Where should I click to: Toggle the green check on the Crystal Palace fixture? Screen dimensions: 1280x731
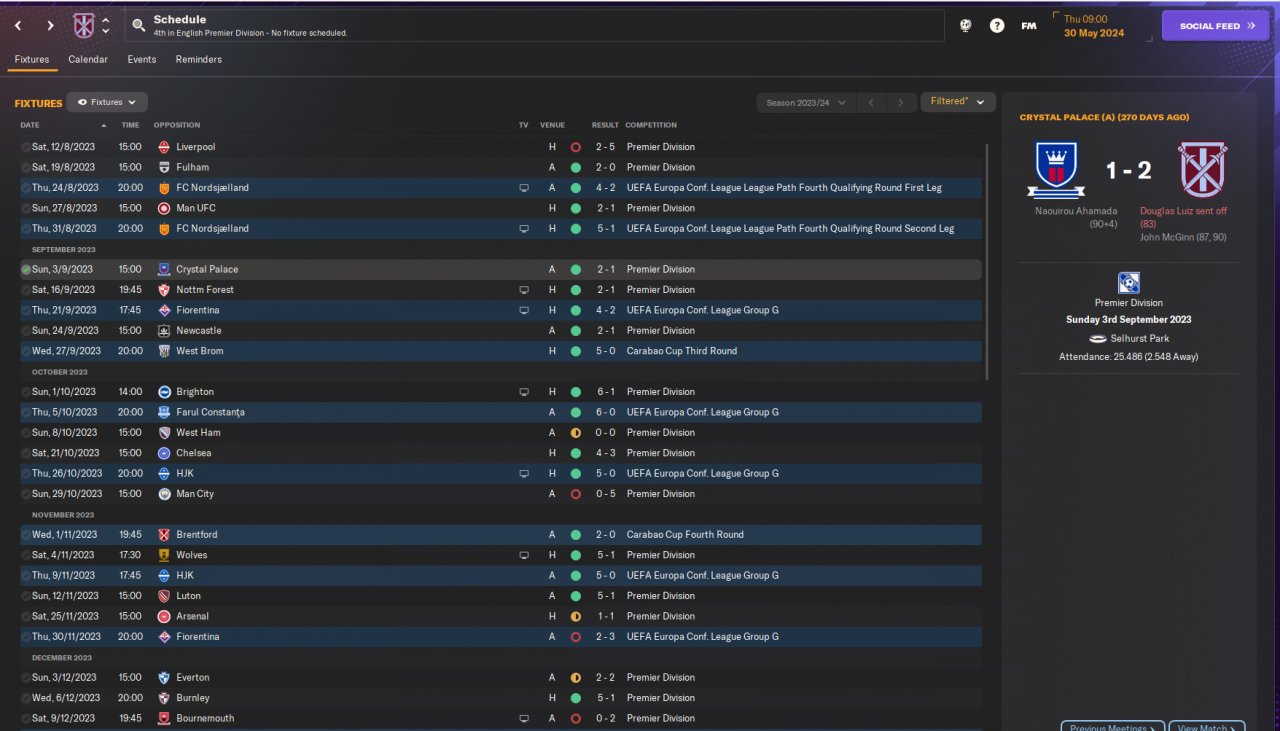click(26, 269)
